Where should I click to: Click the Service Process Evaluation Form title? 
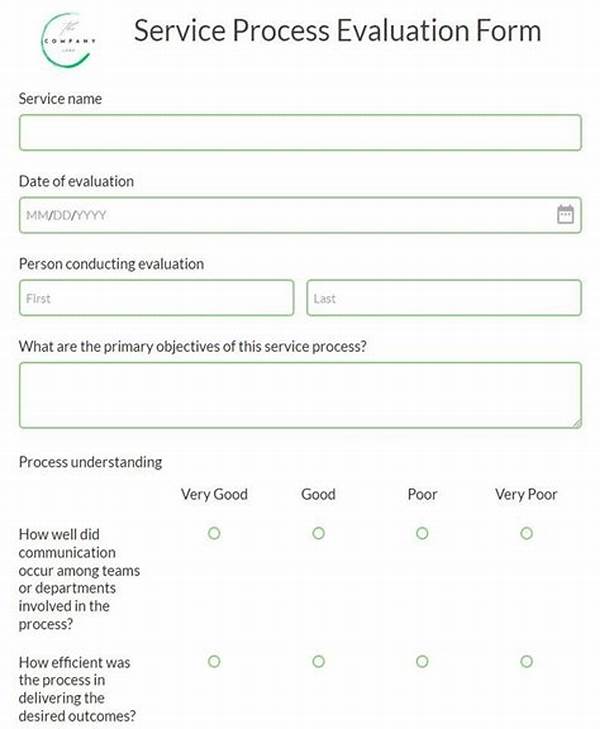(x=337, y=30)
